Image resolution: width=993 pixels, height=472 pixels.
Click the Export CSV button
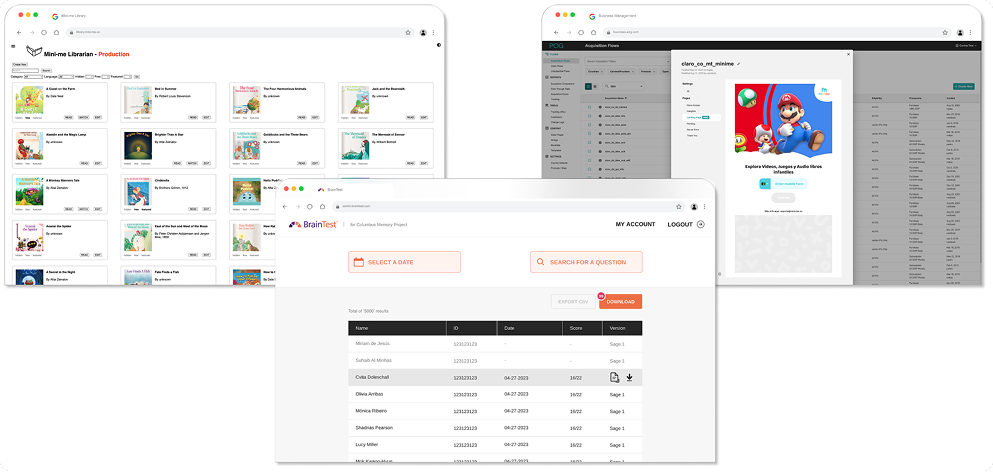click(571, 301)
